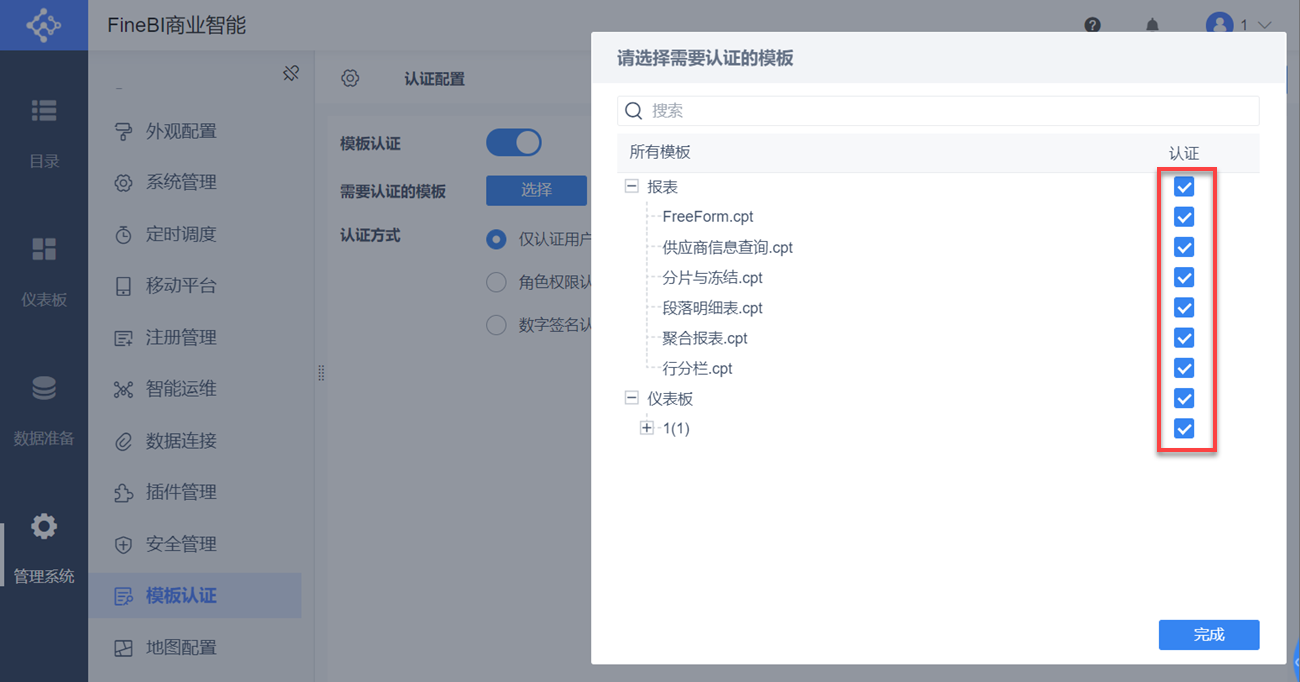This screenshot has height=682, width=1300.
Task: Uncheck the FreeForm.cpt checkbox
Action: coord(1183,217)
